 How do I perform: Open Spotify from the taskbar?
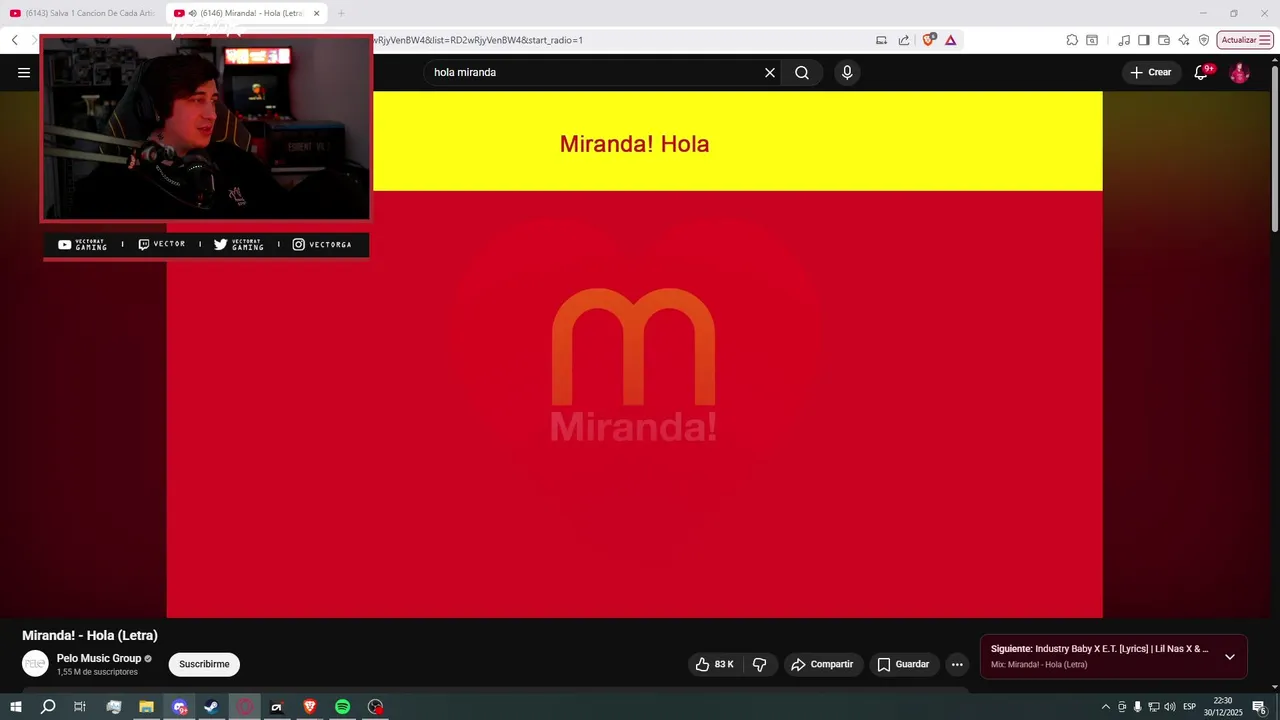pyautogui.click(x=342, y=707)
